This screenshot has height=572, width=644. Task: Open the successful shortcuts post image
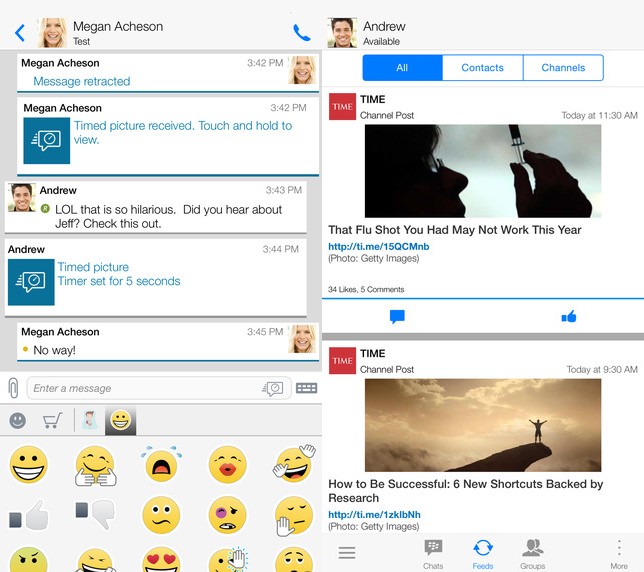pyautogui.click(x=483, y=425)
